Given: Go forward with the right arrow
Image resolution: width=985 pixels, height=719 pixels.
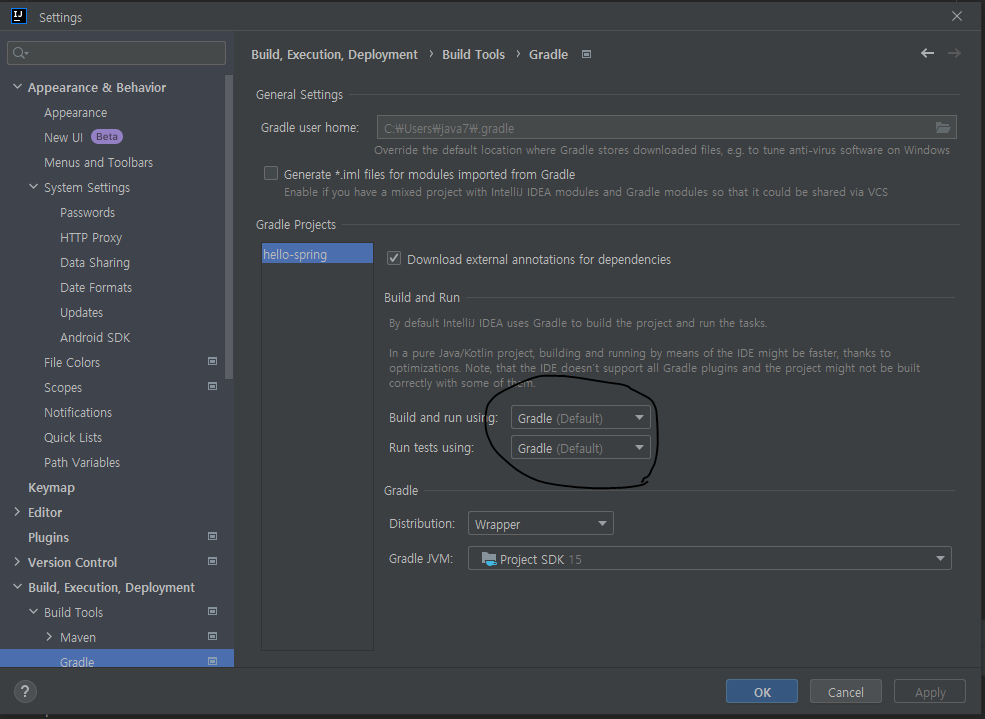Looking at the screenshot, I should point(954,53).
